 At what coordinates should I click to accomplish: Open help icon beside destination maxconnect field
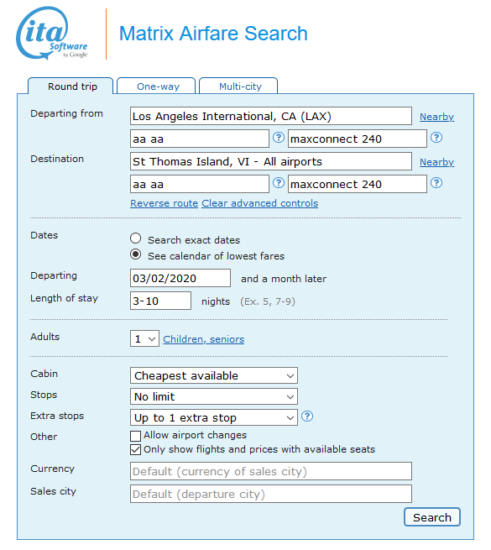[436, 183]
